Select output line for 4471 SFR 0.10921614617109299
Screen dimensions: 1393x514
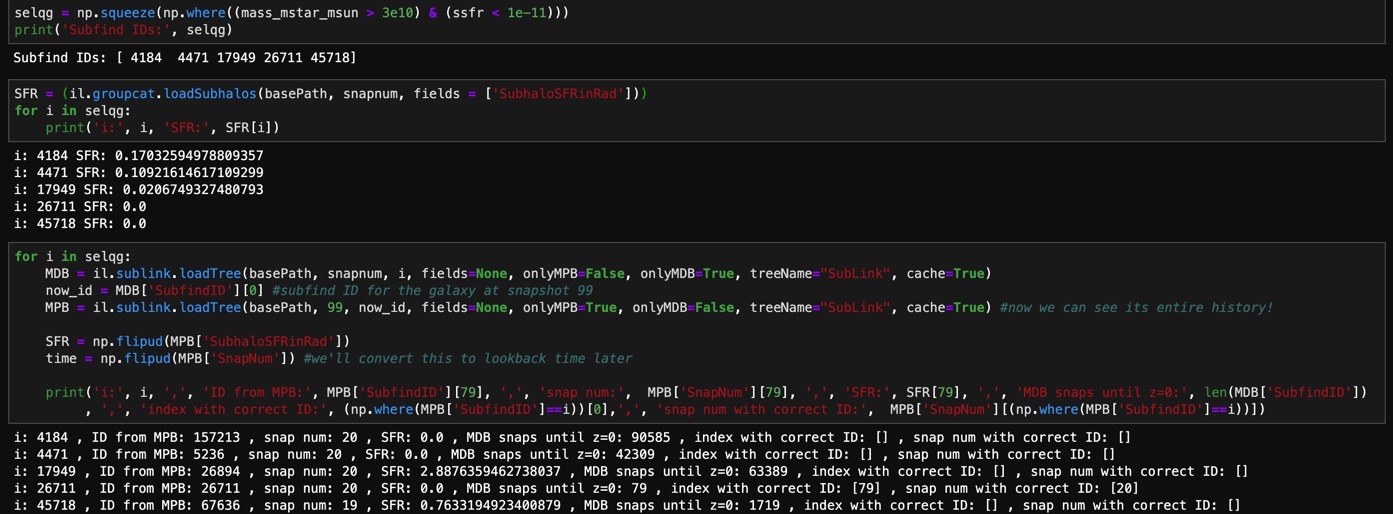point(138,173)
